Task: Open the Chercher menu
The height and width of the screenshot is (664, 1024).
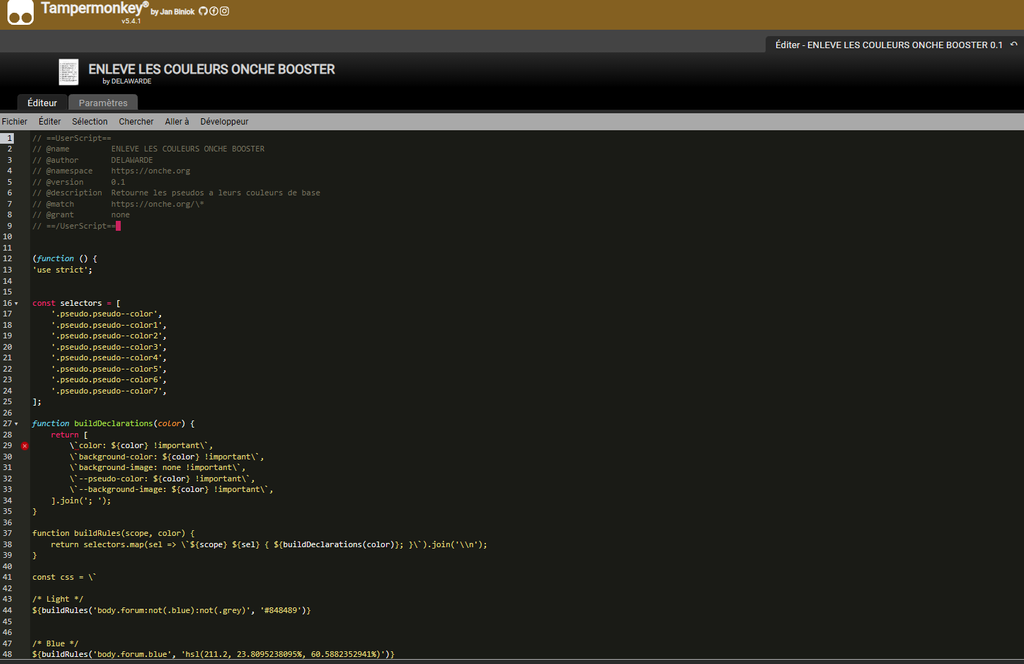Action: [136, 121]
